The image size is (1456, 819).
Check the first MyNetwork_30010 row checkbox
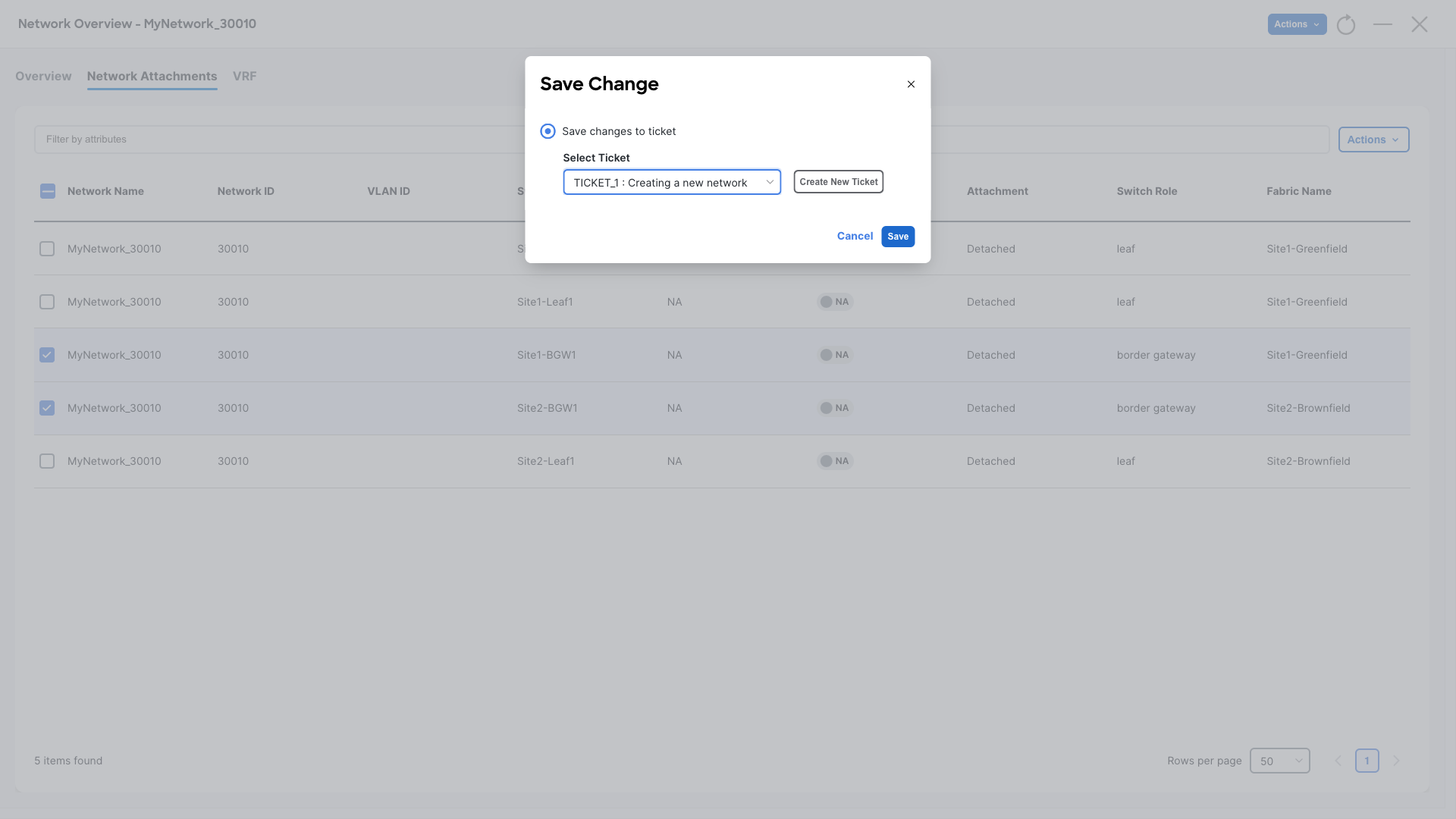coord(47,249)
